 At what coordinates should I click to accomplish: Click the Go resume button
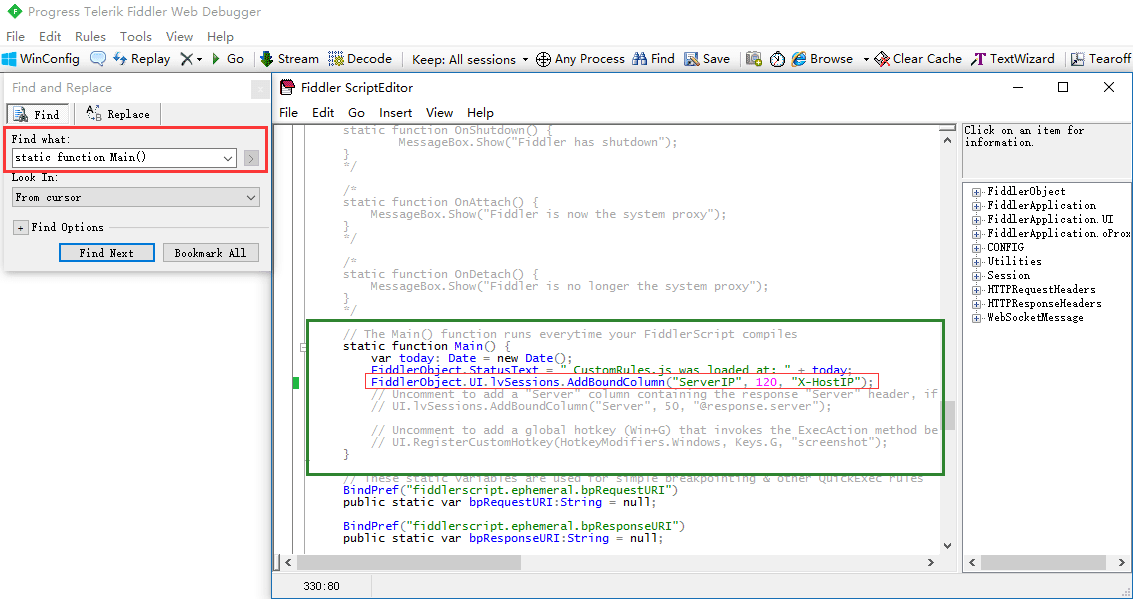228,59
